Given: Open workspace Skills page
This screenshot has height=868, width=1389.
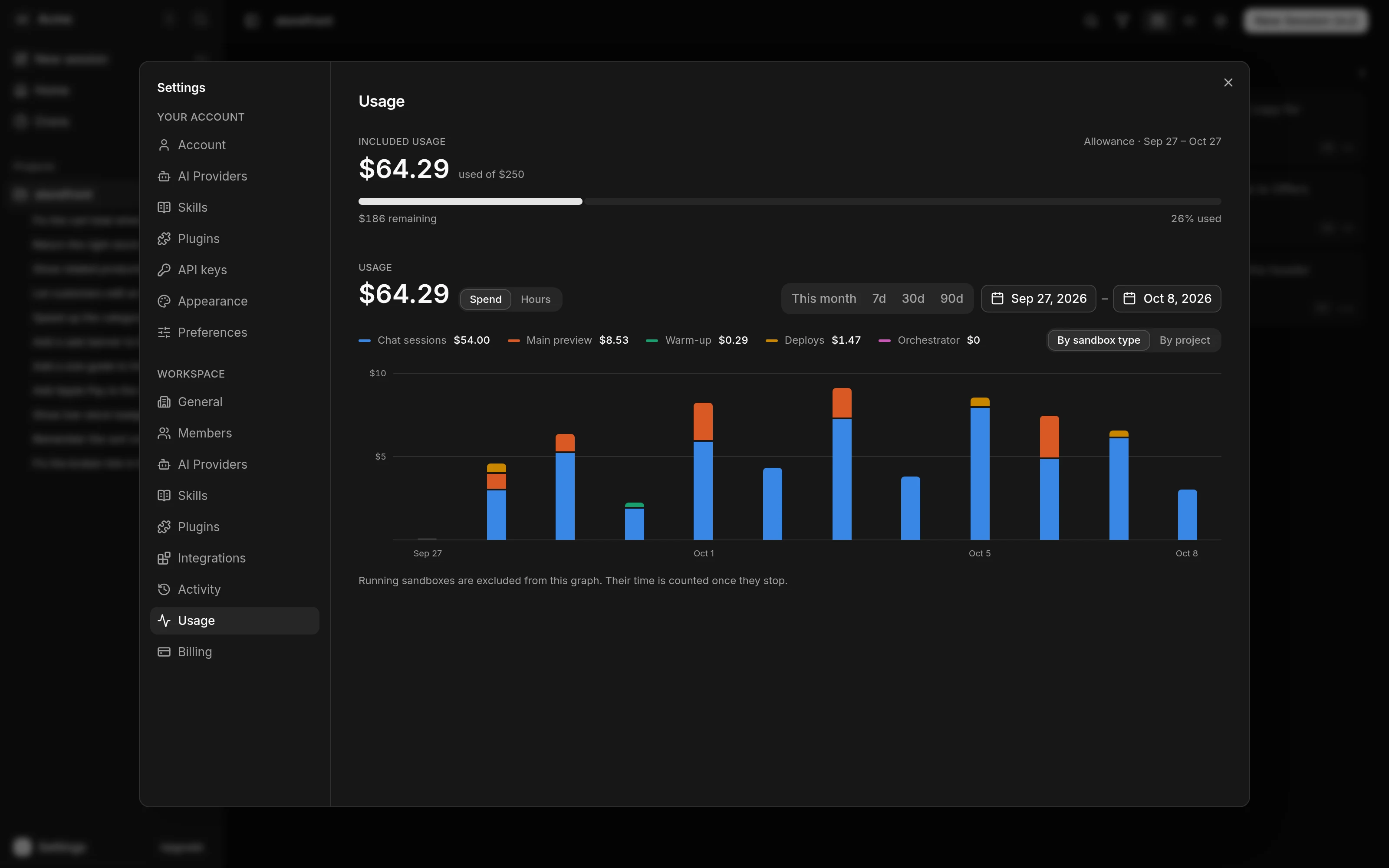Looking at the screenshot, I should 234,496.
